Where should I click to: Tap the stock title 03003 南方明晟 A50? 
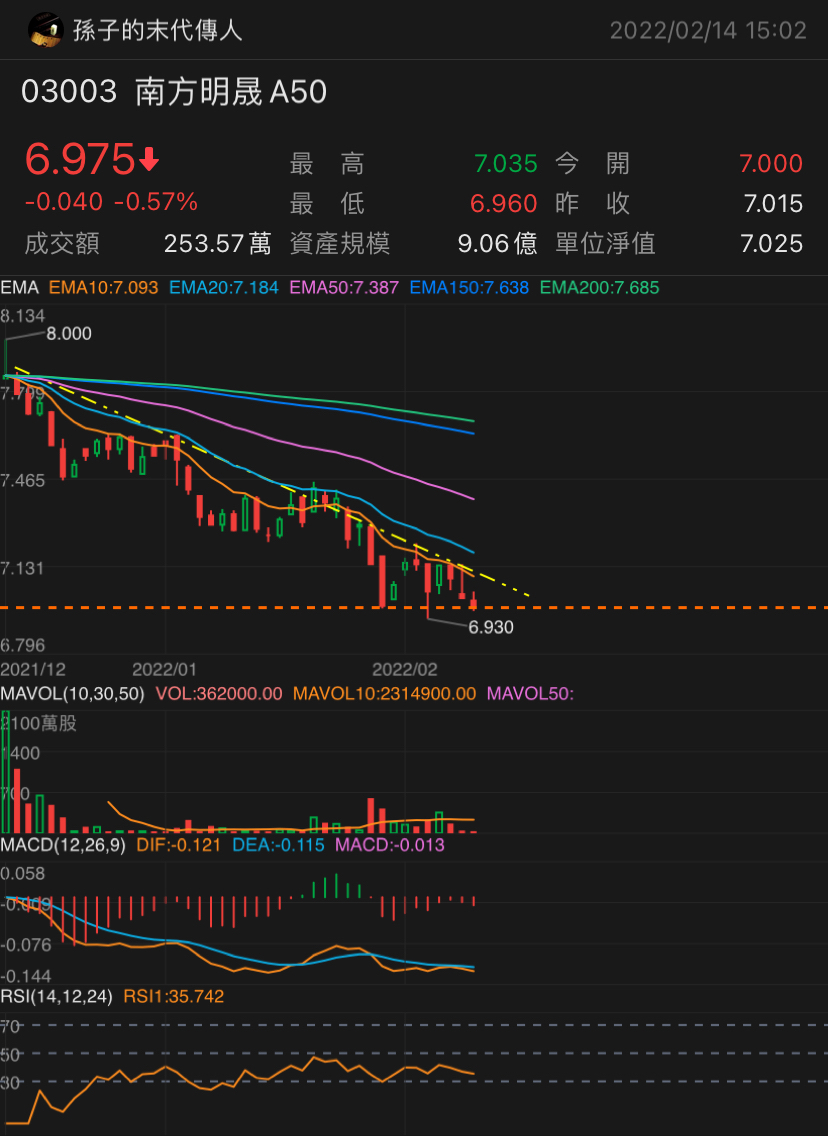(174, 92)
